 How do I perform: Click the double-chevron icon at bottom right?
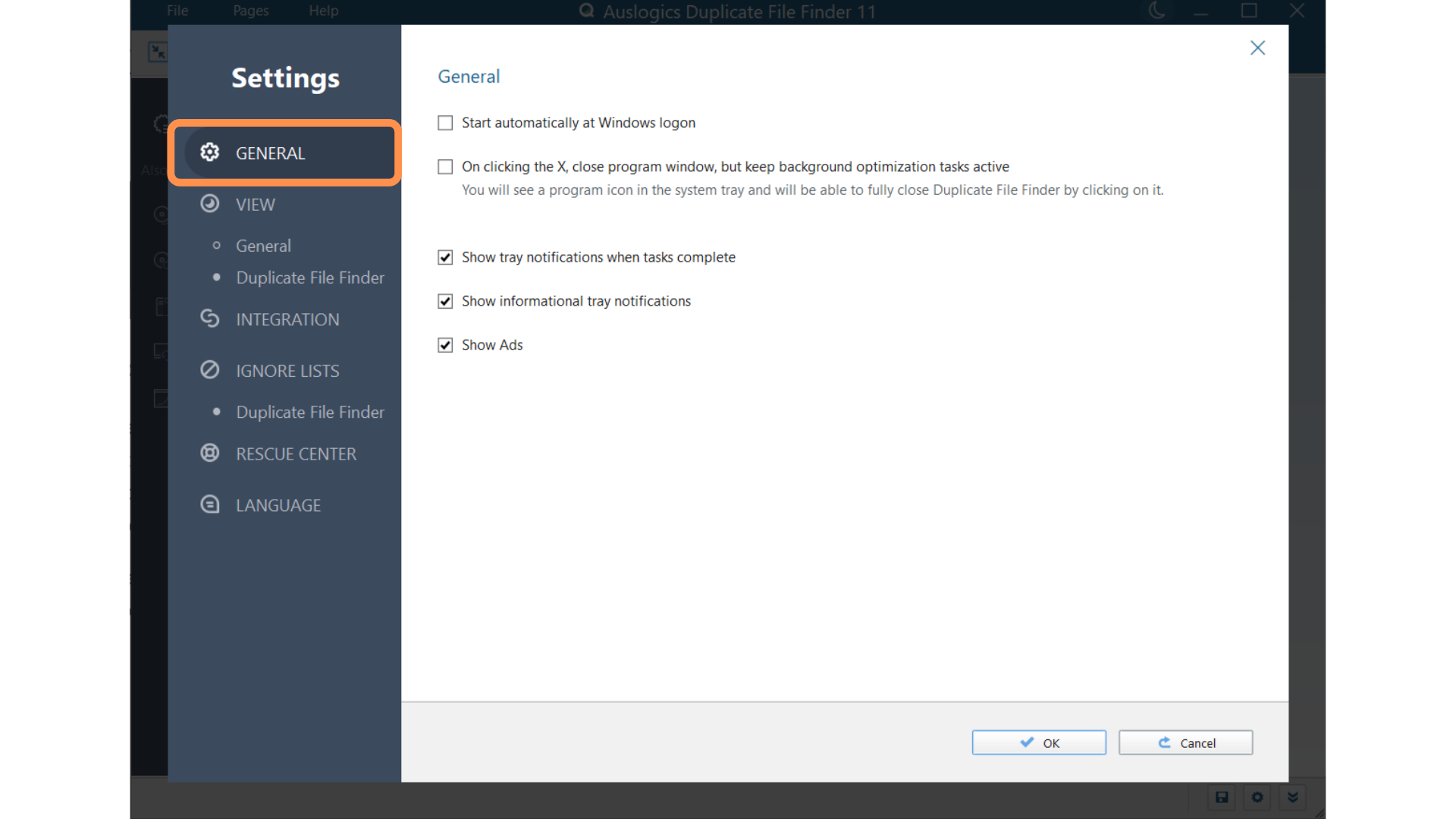point(1293,797)
